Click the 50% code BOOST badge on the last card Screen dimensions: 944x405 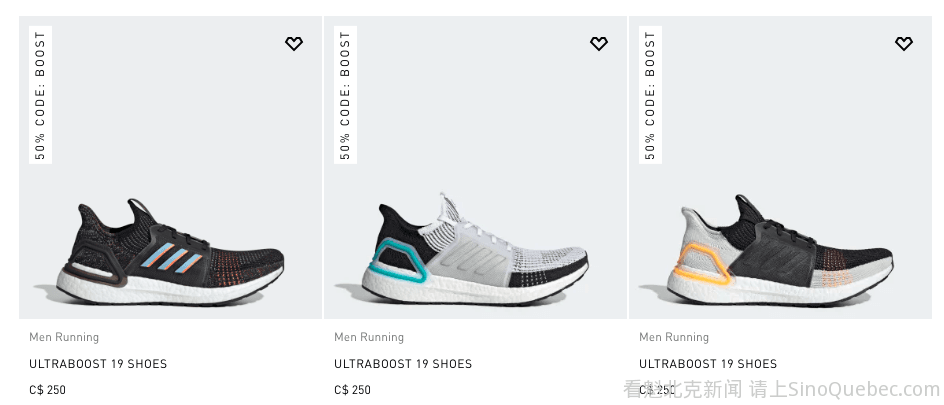[x=650, y=95]
